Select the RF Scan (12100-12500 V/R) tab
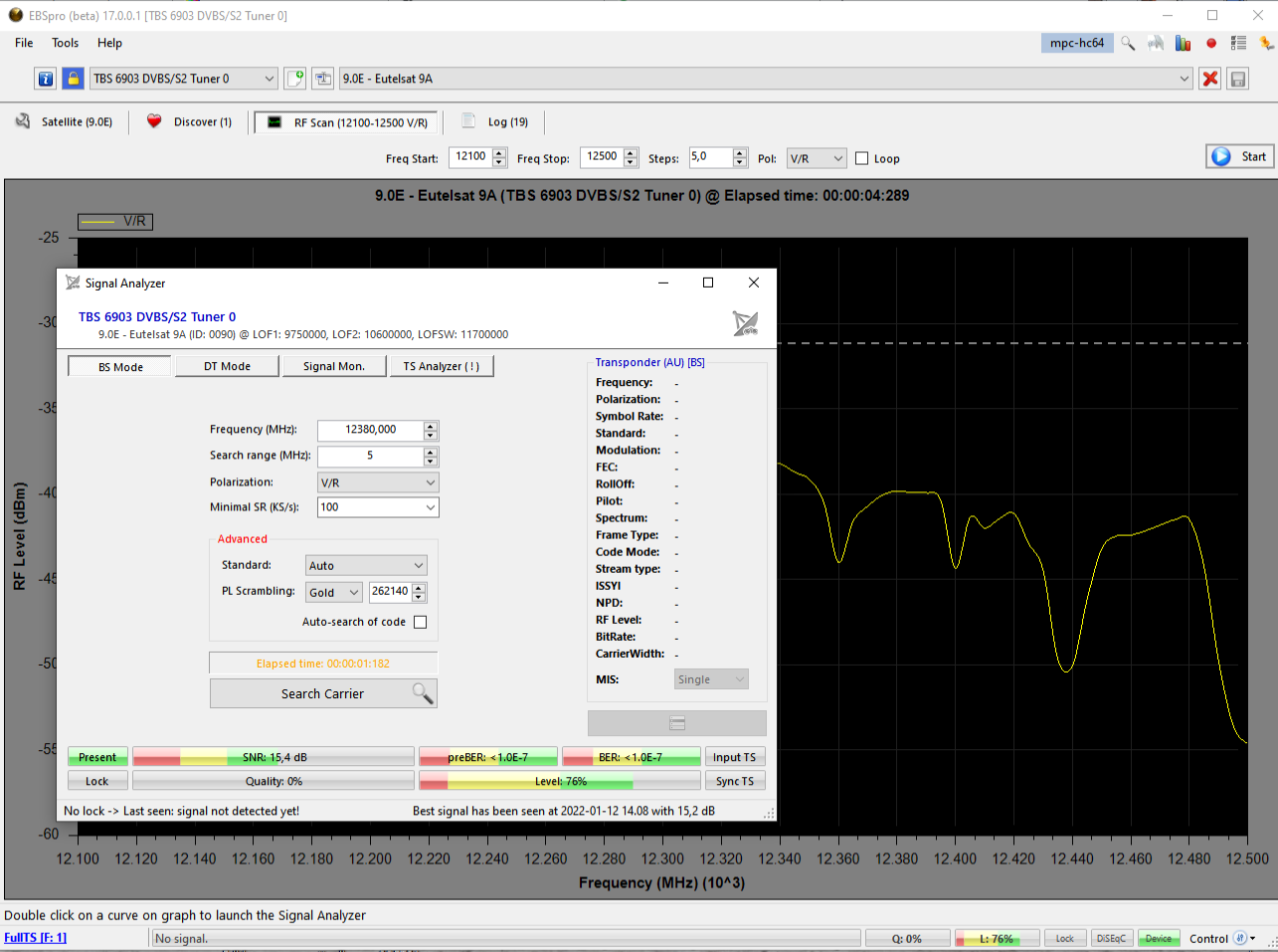This screenshot has height=952, width=1278. (348, 122)
